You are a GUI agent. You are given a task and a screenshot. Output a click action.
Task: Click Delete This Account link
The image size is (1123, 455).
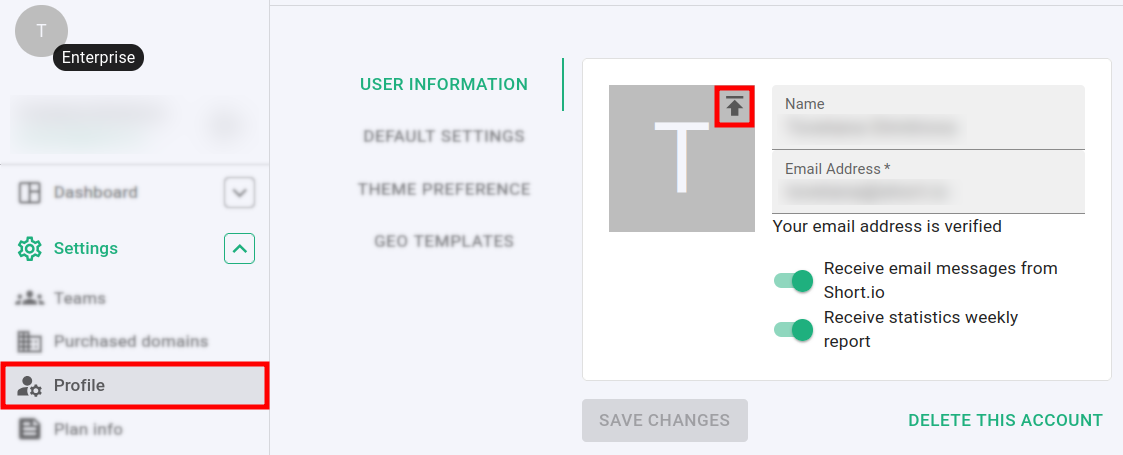point(1005,420)
